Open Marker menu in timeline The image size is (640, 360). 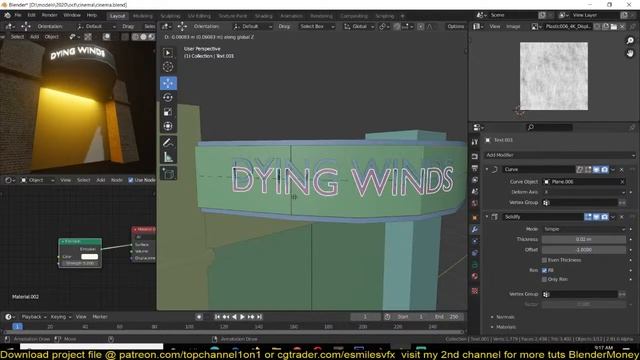100,317
